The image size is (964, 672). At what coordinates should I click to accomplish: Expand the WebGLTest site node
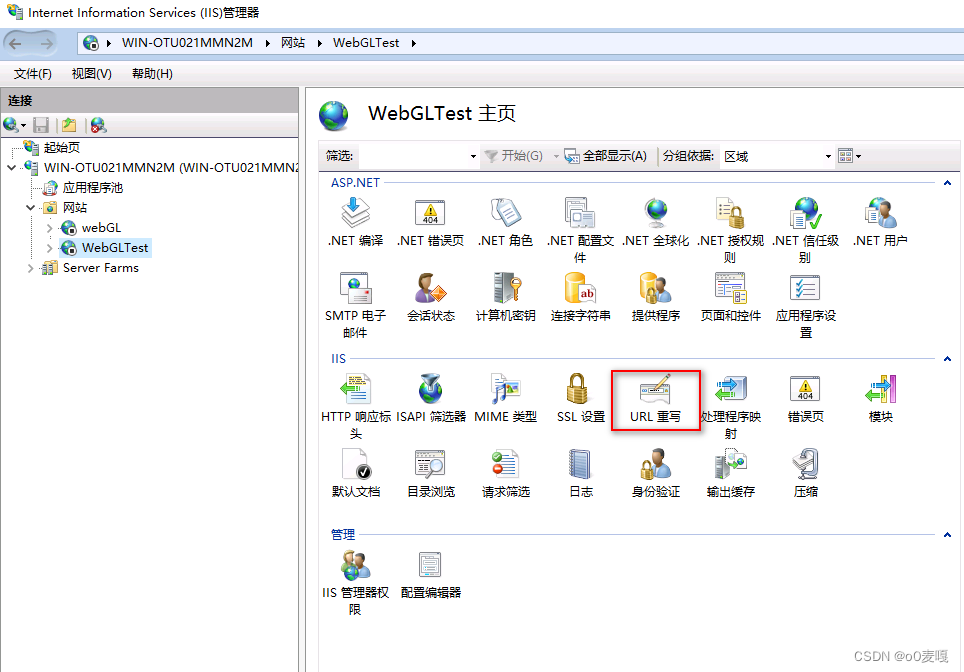coord(50,248)
